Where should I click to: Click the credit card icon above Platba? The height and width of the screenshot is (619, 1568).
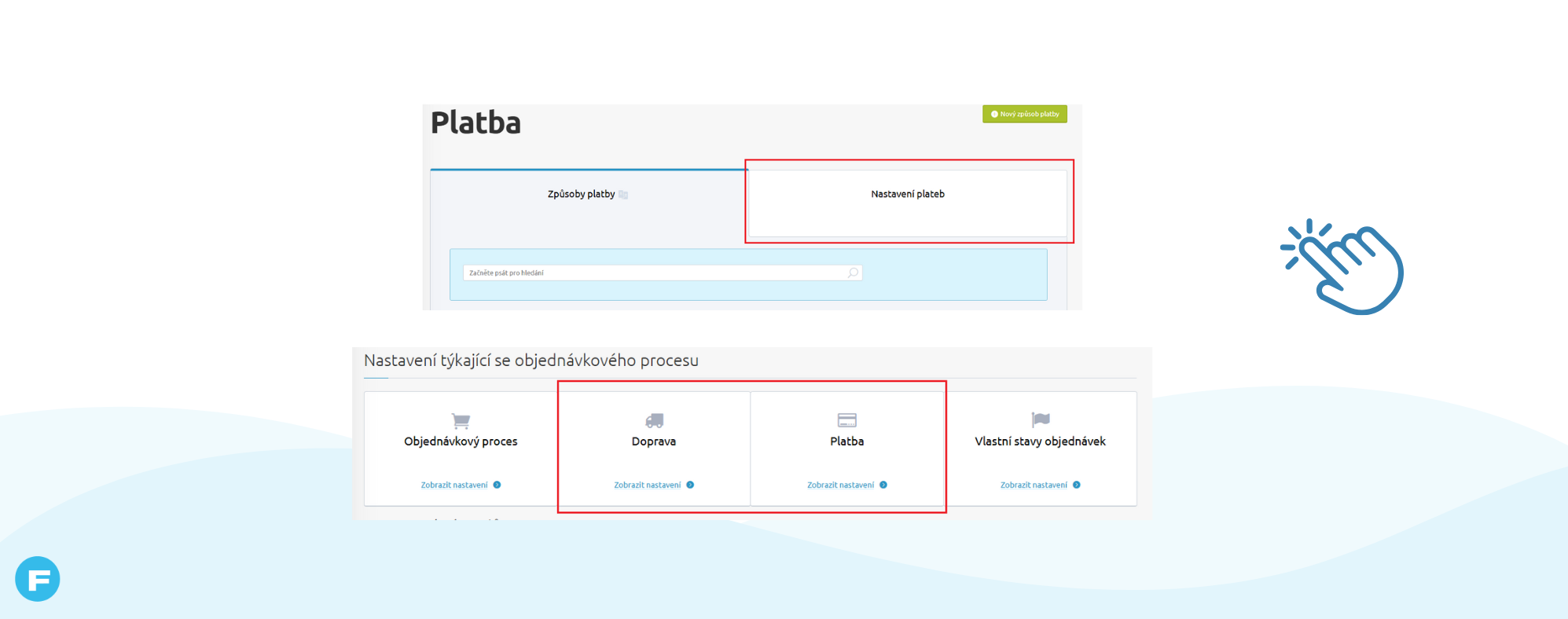(x=846, y=420)
